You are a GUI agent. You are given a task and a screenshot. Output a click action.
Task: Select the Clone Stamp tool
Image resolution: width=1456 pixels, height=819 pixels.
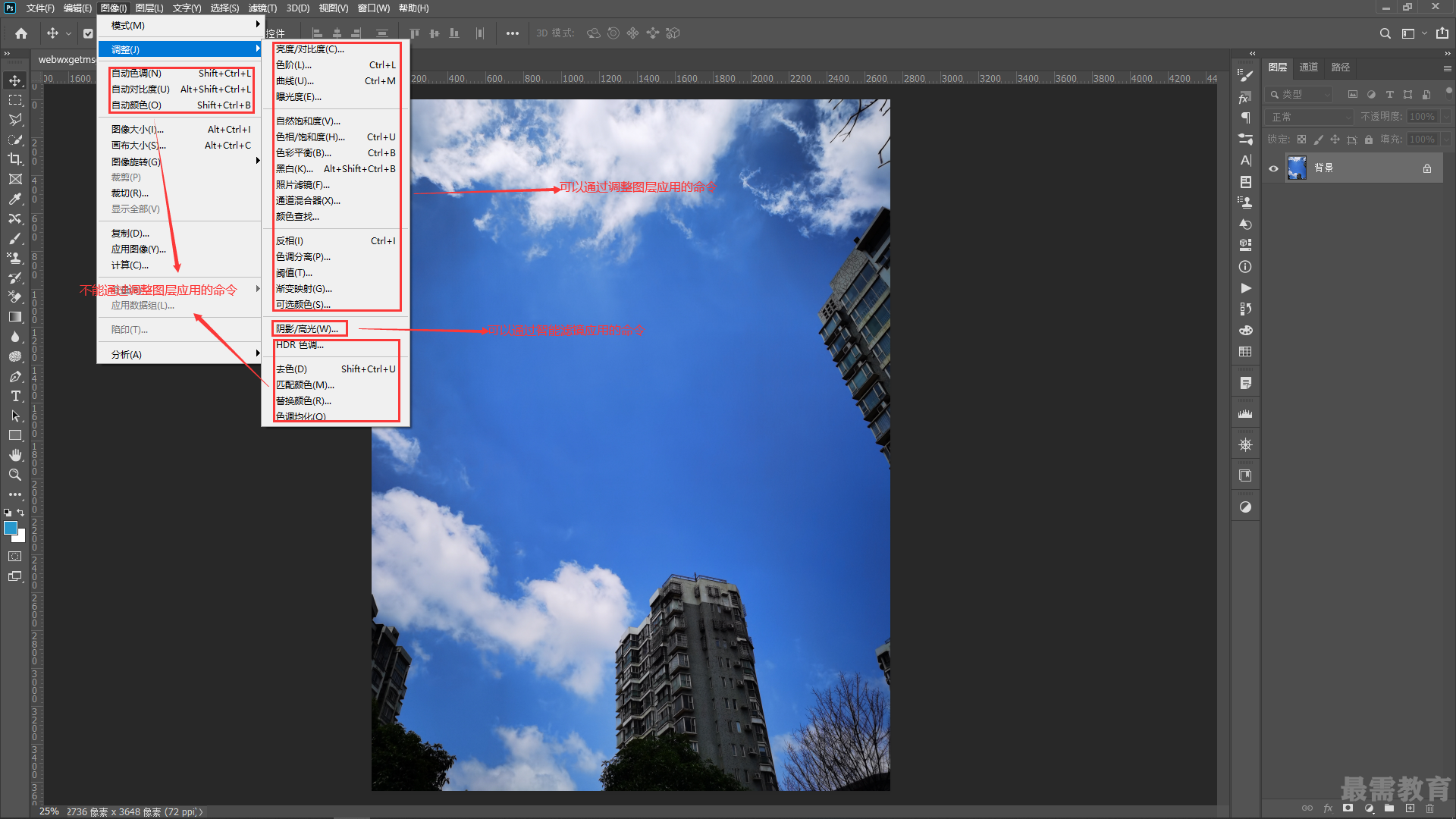pos(15,258)
